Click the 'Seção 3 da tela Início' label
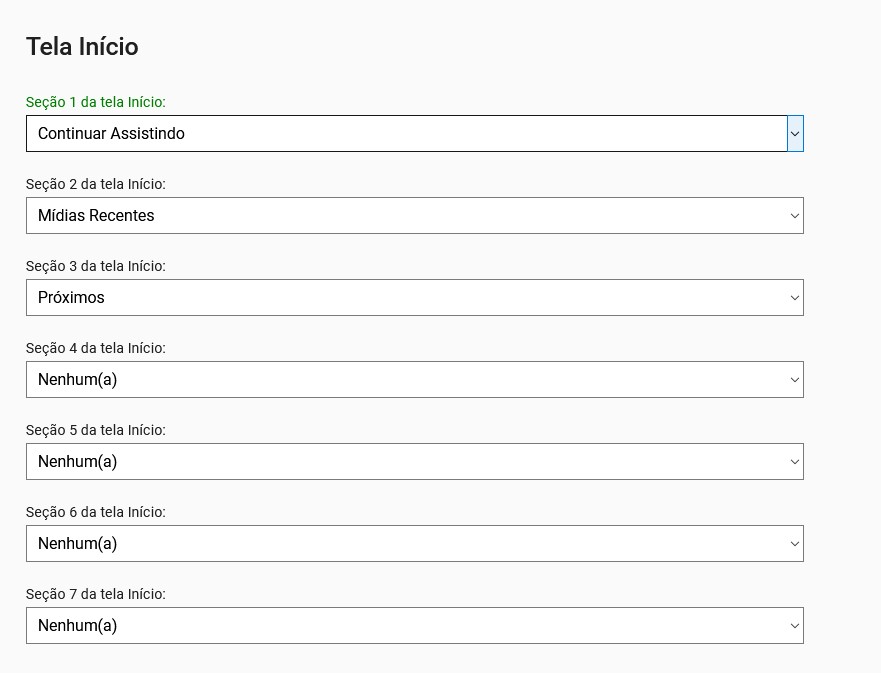 (96, 266)
